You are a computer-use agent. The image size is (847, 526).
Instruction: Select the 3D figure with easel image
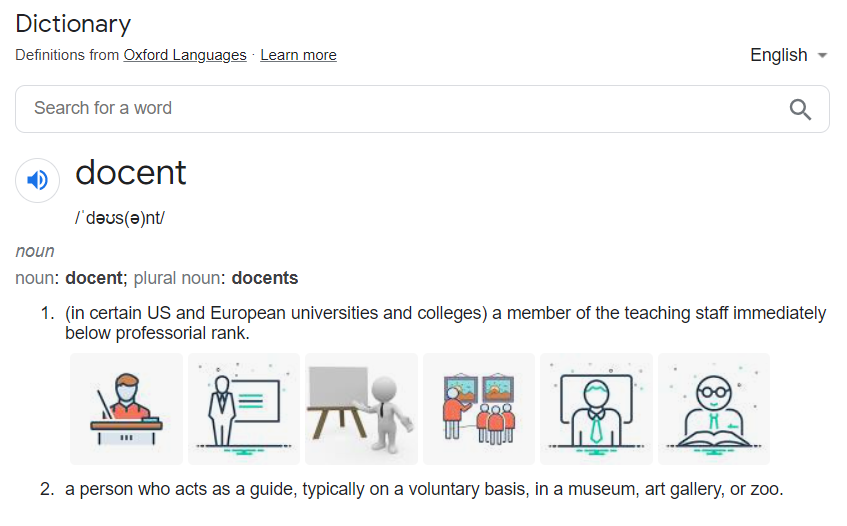pos(361,409)
